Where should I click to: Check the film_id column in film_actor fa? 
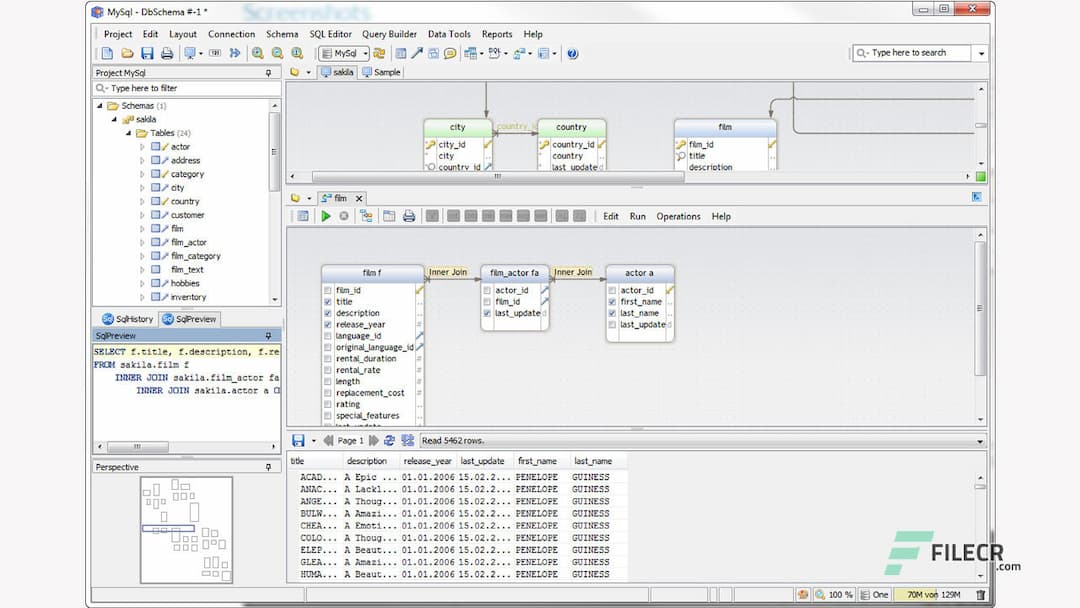point(487,301)
